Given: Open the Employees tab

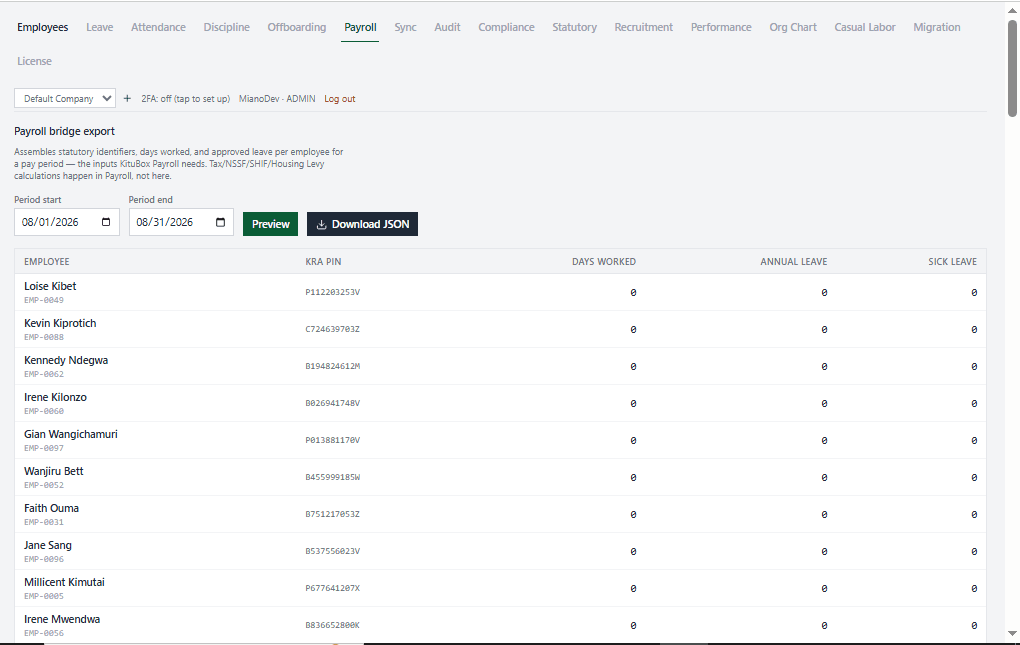Looking at the screenshot, I should pos(43,27).
